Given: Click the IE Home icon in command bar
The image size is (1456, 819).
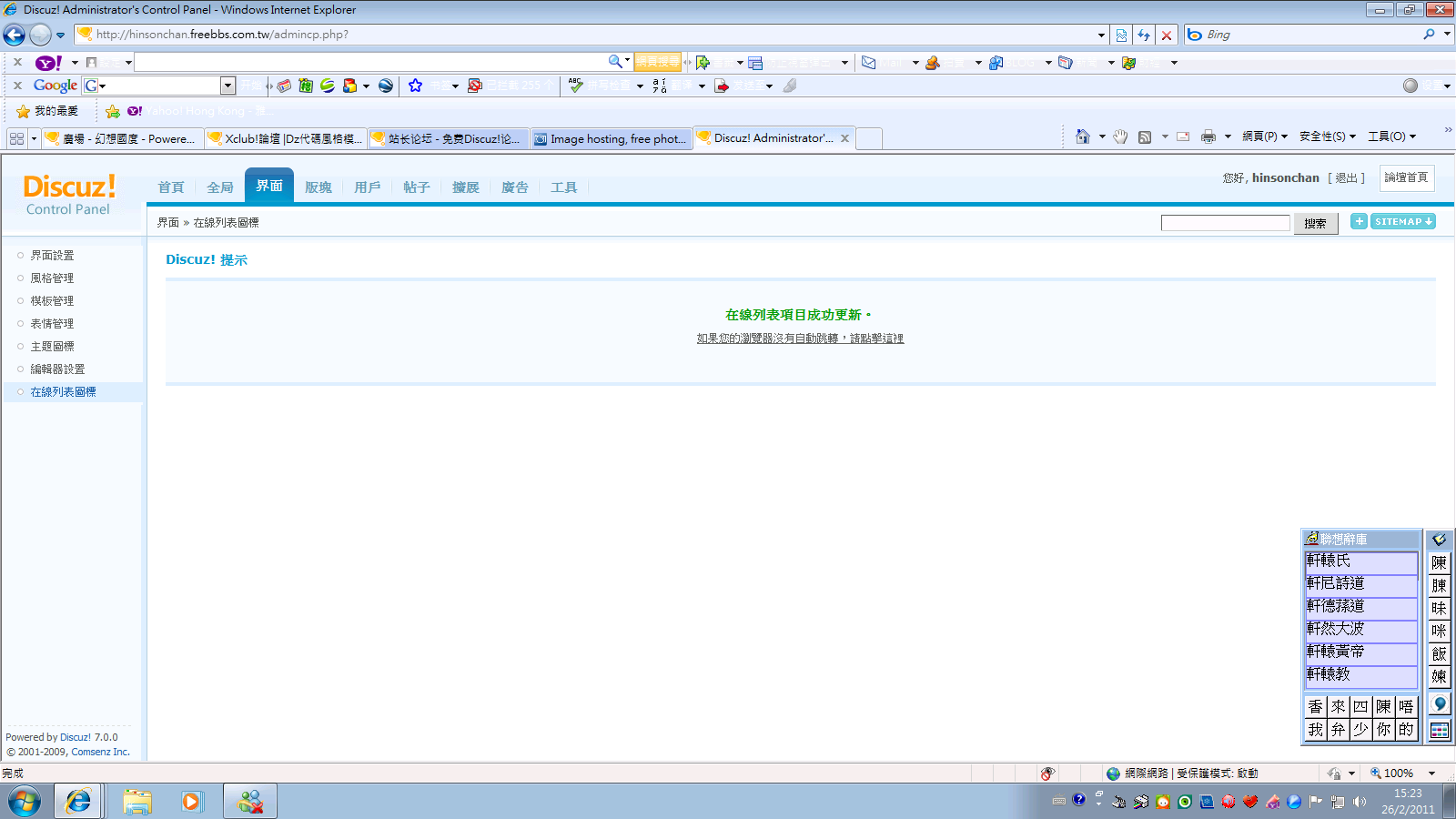Looking at the screenshot, I should (1082, 136).
